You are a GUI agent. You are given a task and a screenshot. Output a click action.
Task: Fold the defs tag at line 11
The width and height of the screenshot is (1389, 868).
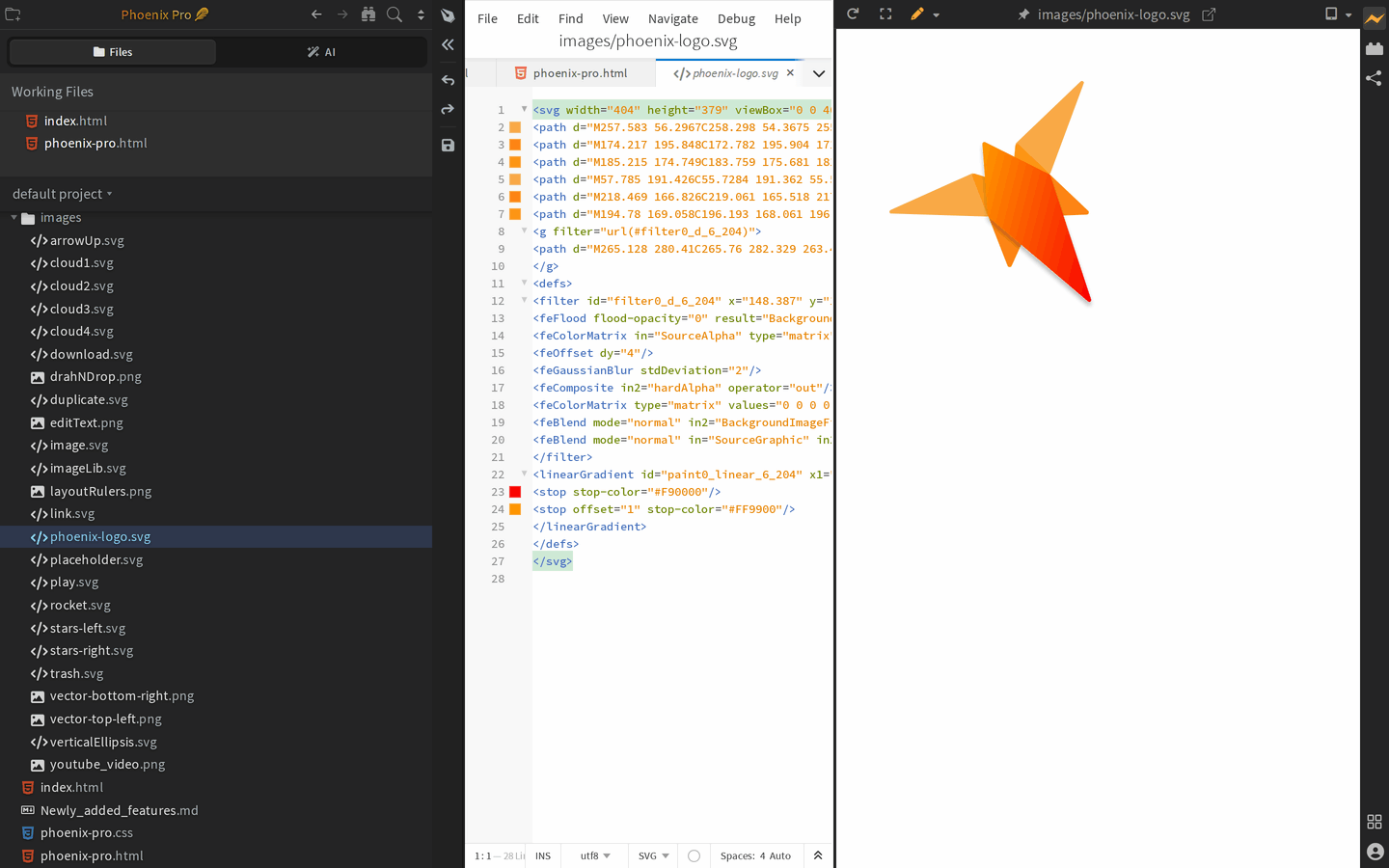coord(524,283)
